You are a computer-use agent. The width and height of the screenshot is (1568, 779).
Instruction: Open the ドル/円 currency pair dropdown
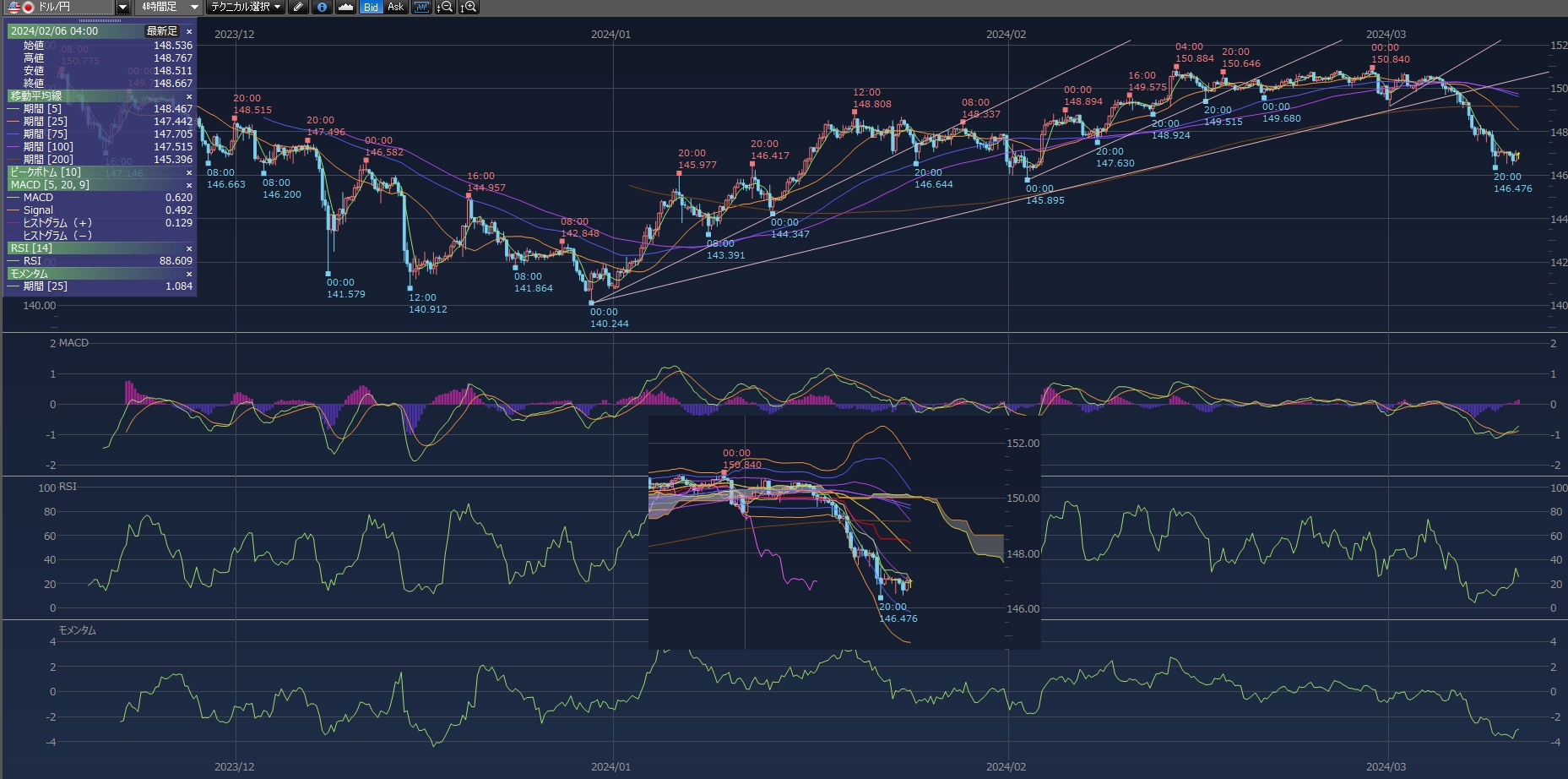pyautogui.click(x=122, y=7)
